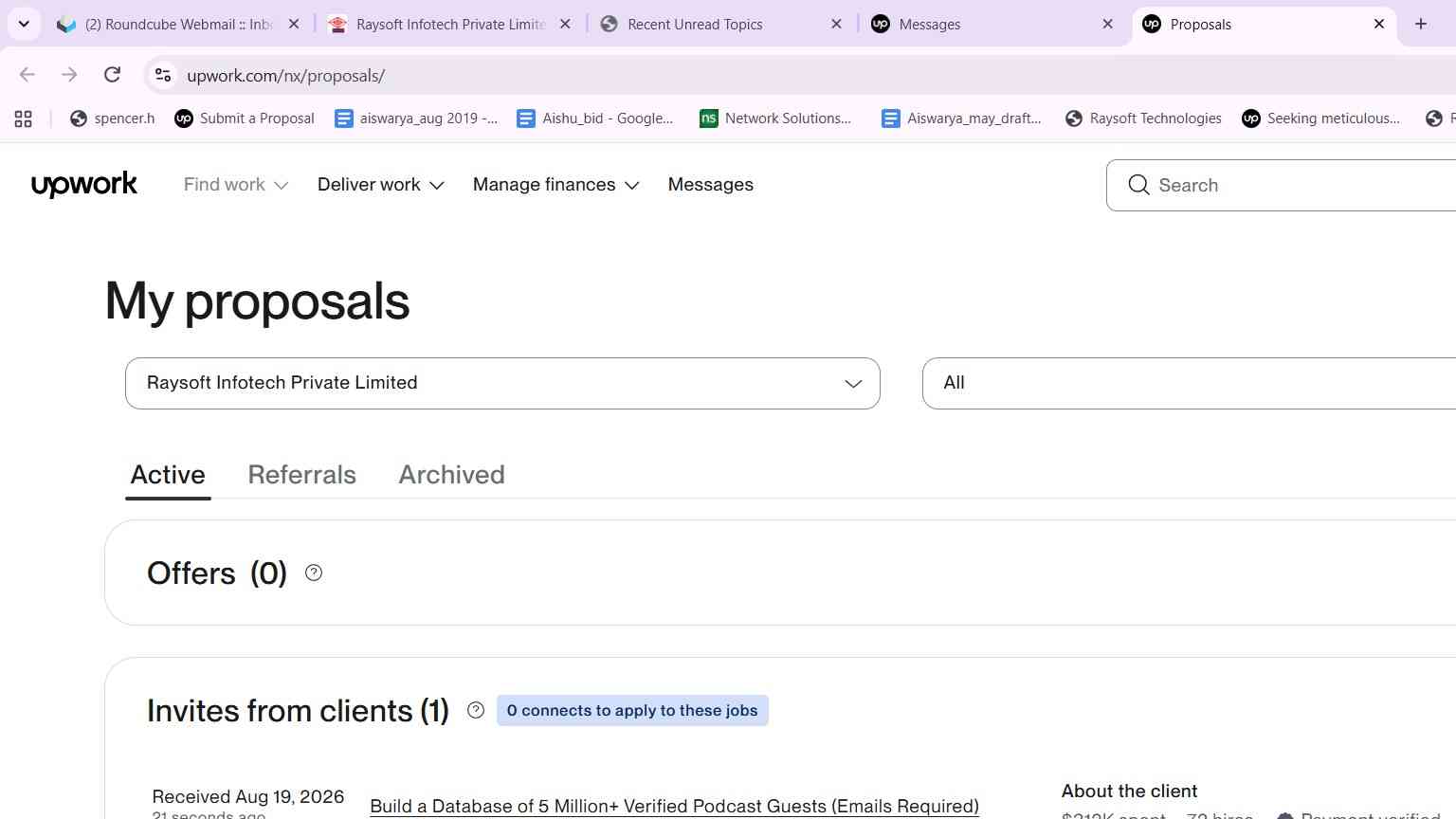Expand the Deliver work menu

click(x=381, y=185)
